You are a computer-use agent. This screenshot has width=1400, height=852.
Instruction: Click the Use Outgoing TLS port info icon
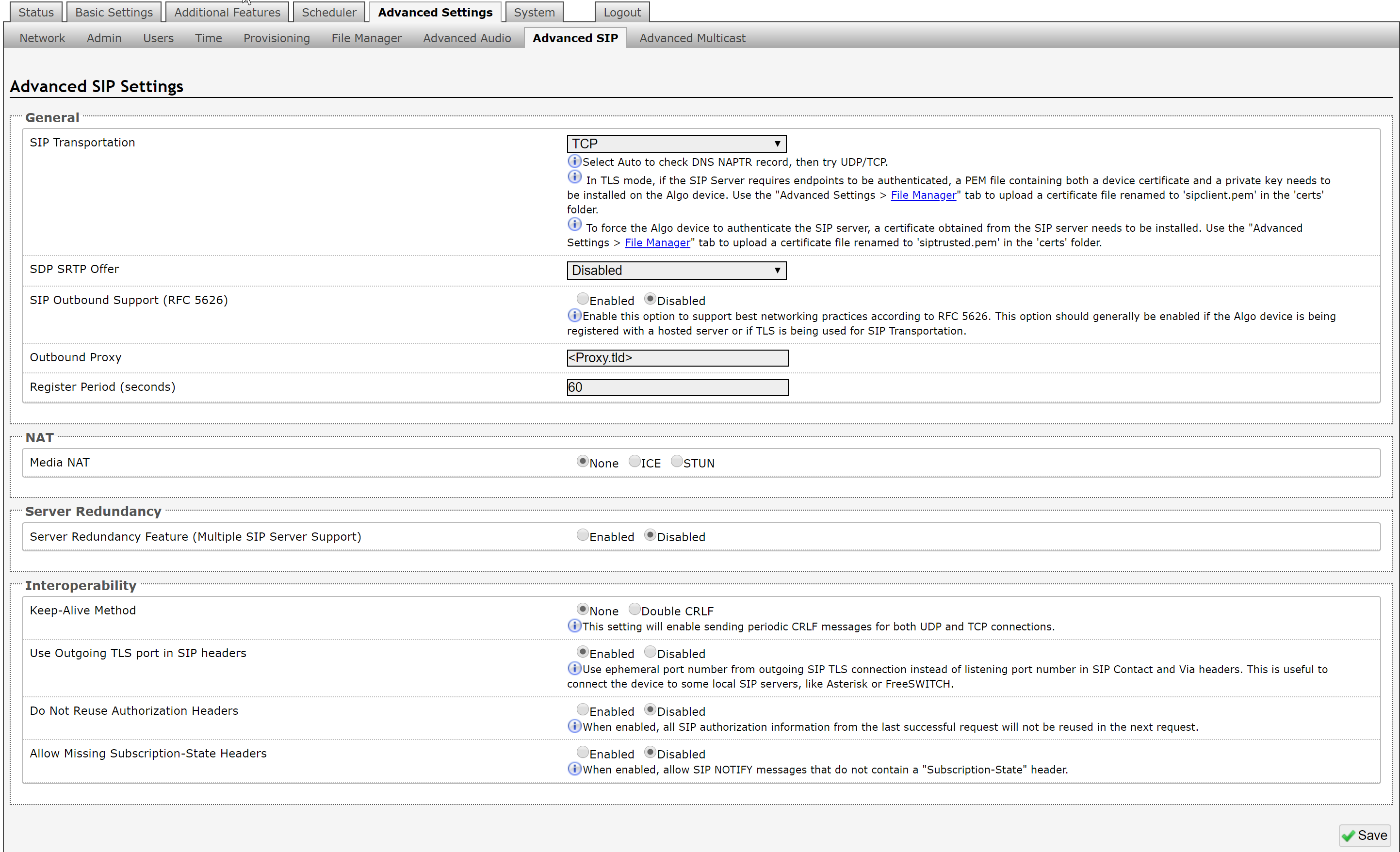[x=574, y=669]
